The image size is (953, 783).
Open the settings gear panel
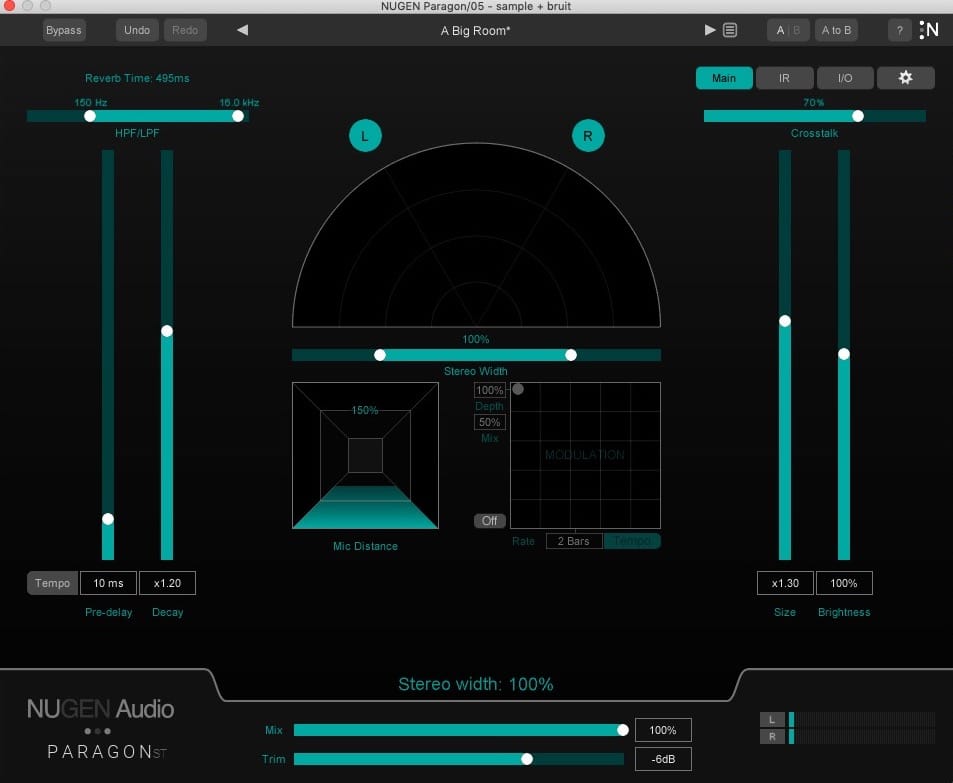(905, 77)
